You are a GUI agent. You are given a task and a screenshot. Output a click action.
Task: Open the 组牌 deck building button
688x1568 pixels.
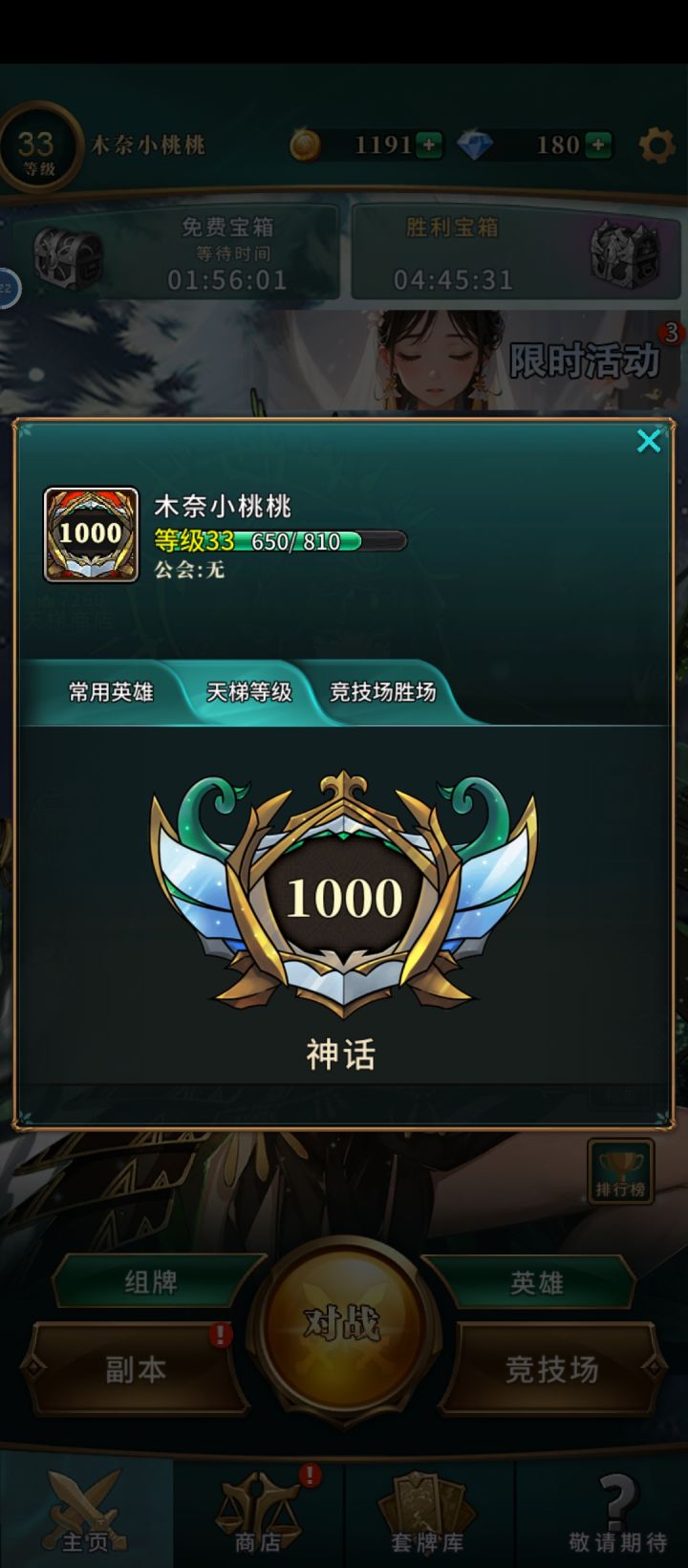point(151,1282)
